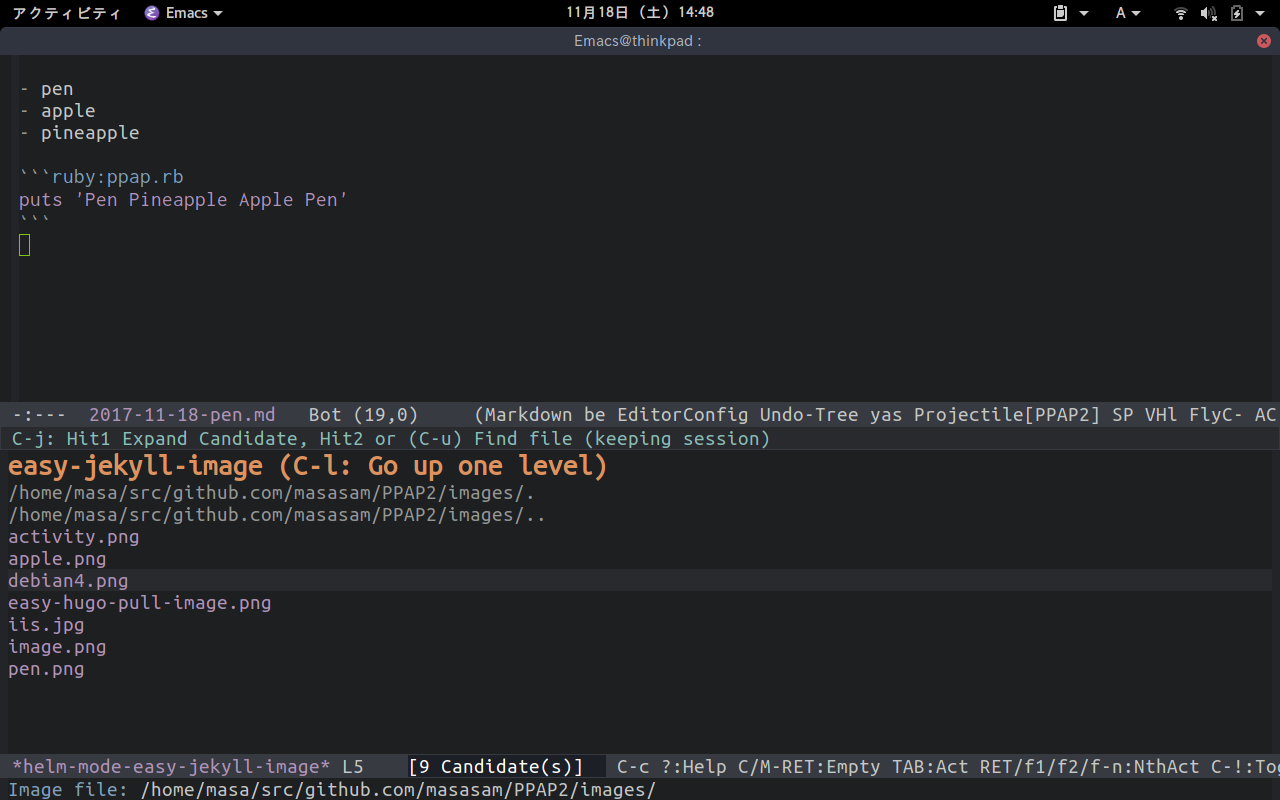The width and height of the screenshot is (1280, 800).
Task: Select the images/. directory candidate
Action: [271, 493]
